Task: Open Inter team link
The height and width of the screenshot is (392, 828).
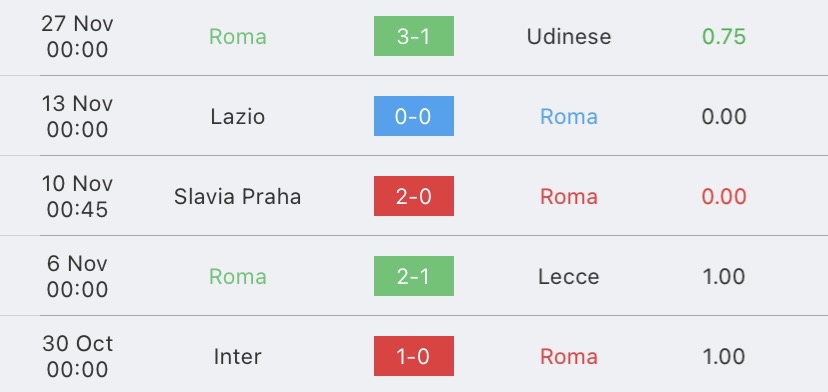Action: point(238,357)
